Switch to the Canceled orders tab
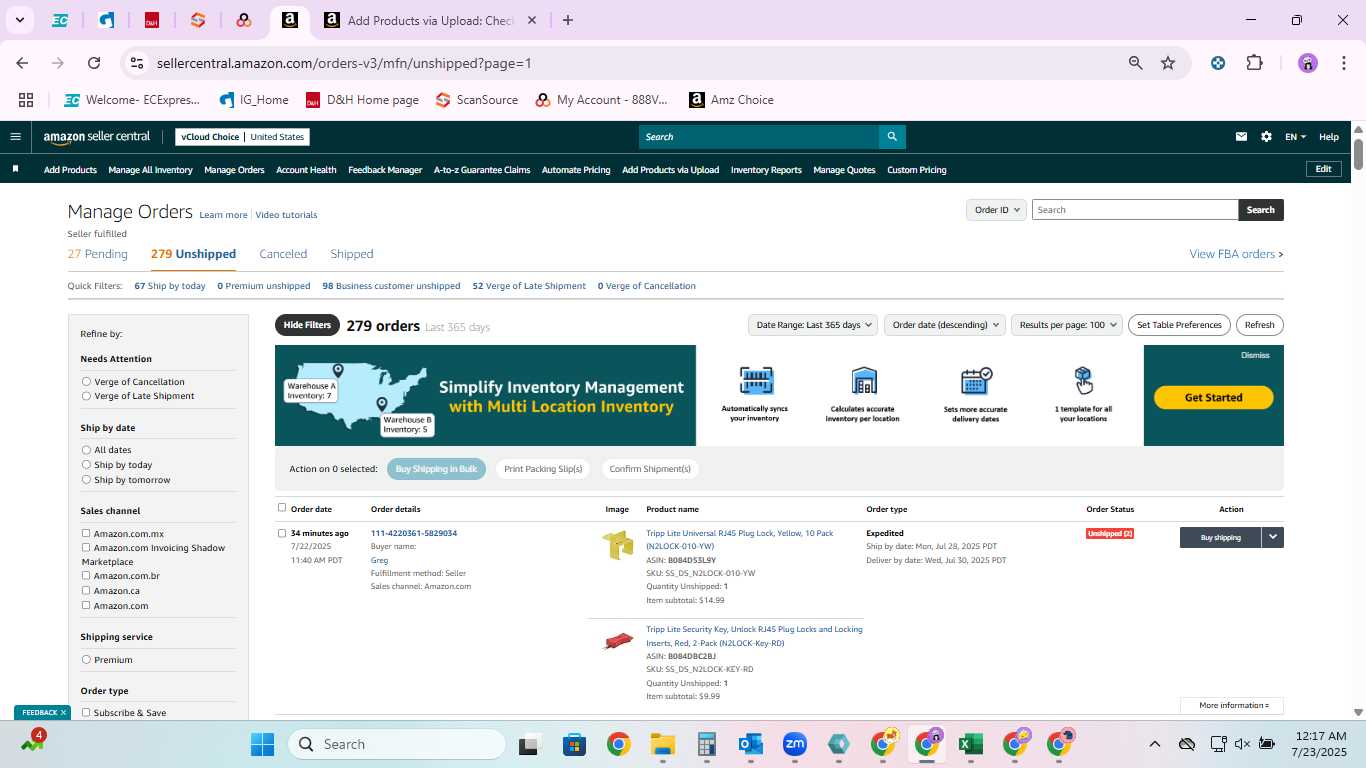This screenshot has width=1366, height=768. [283, 254]
